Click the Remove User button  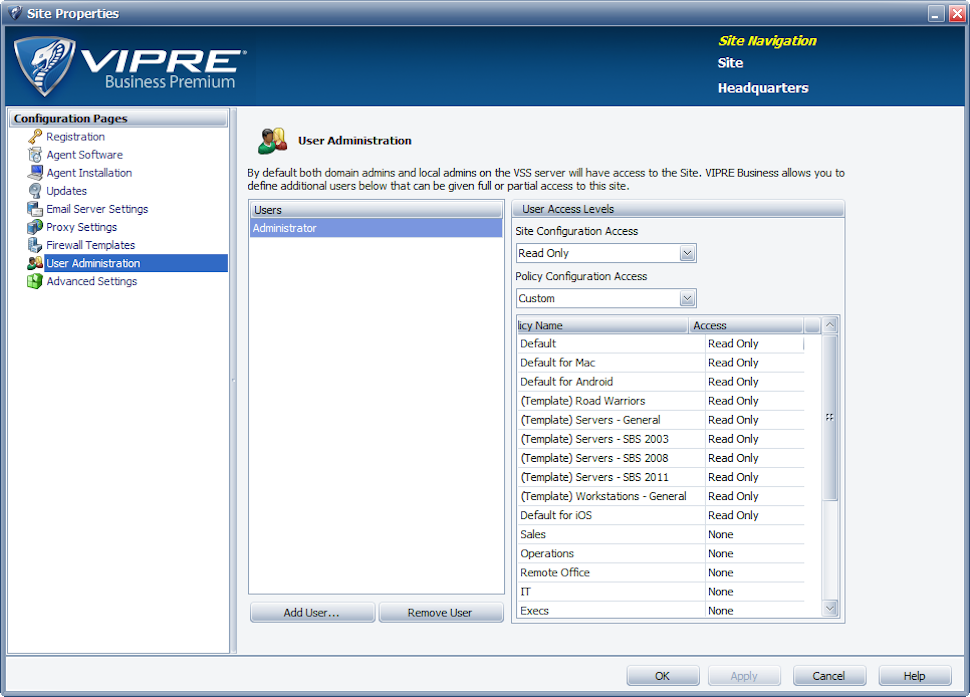pos(440,612)
